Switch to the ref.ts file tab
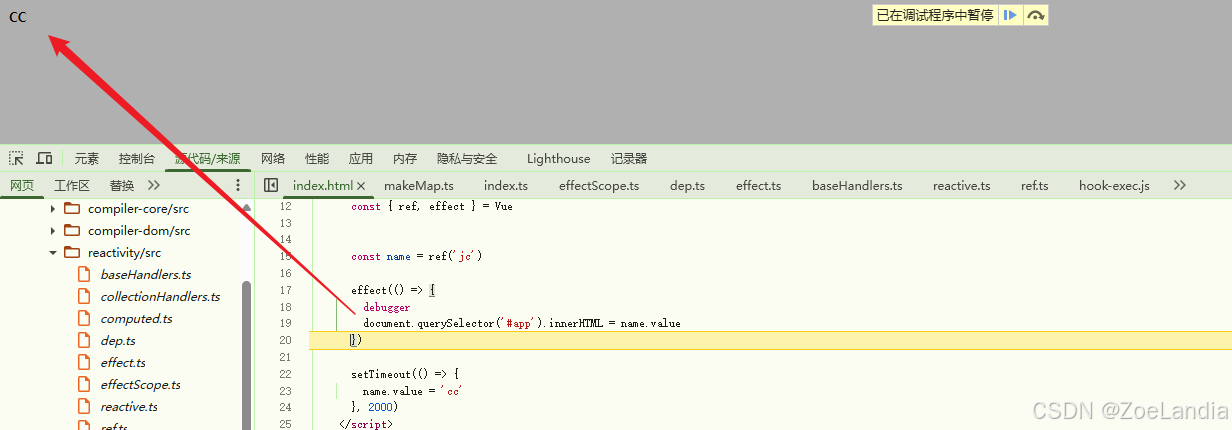1232x430 pixels. 1034,185
